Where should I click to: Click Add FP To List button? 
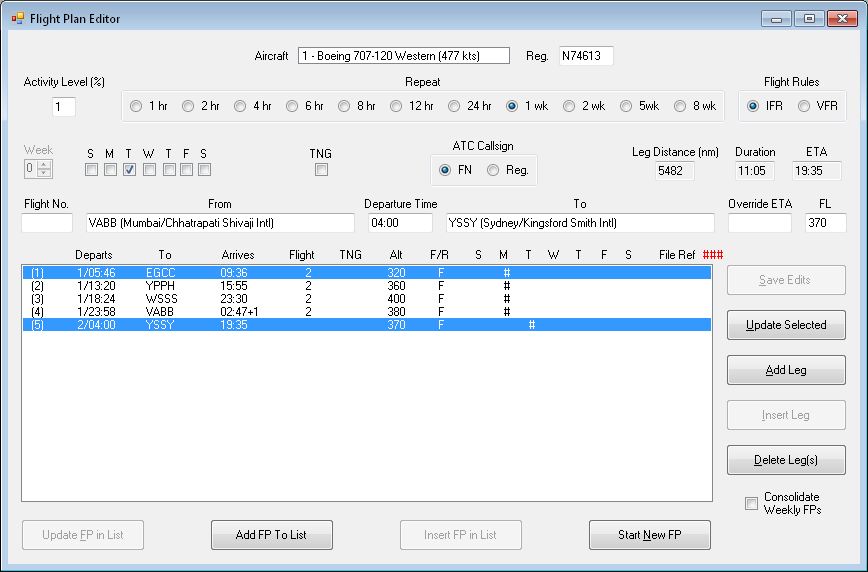click(x=271, y=535)
